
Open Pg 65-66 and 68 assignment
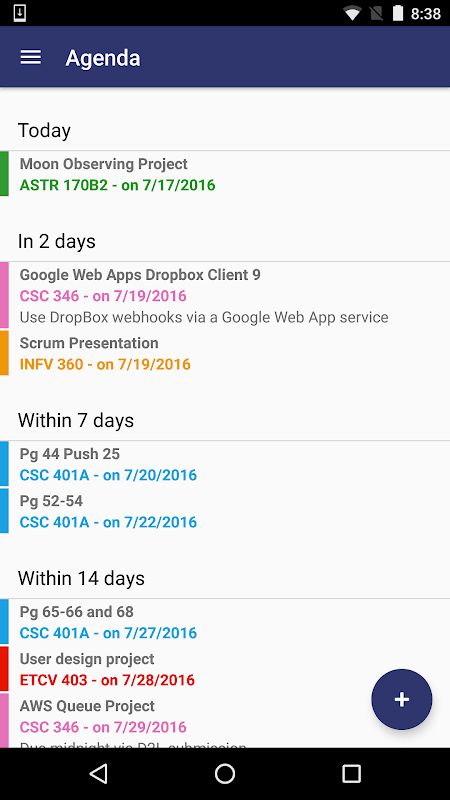[x=225, y=622]
